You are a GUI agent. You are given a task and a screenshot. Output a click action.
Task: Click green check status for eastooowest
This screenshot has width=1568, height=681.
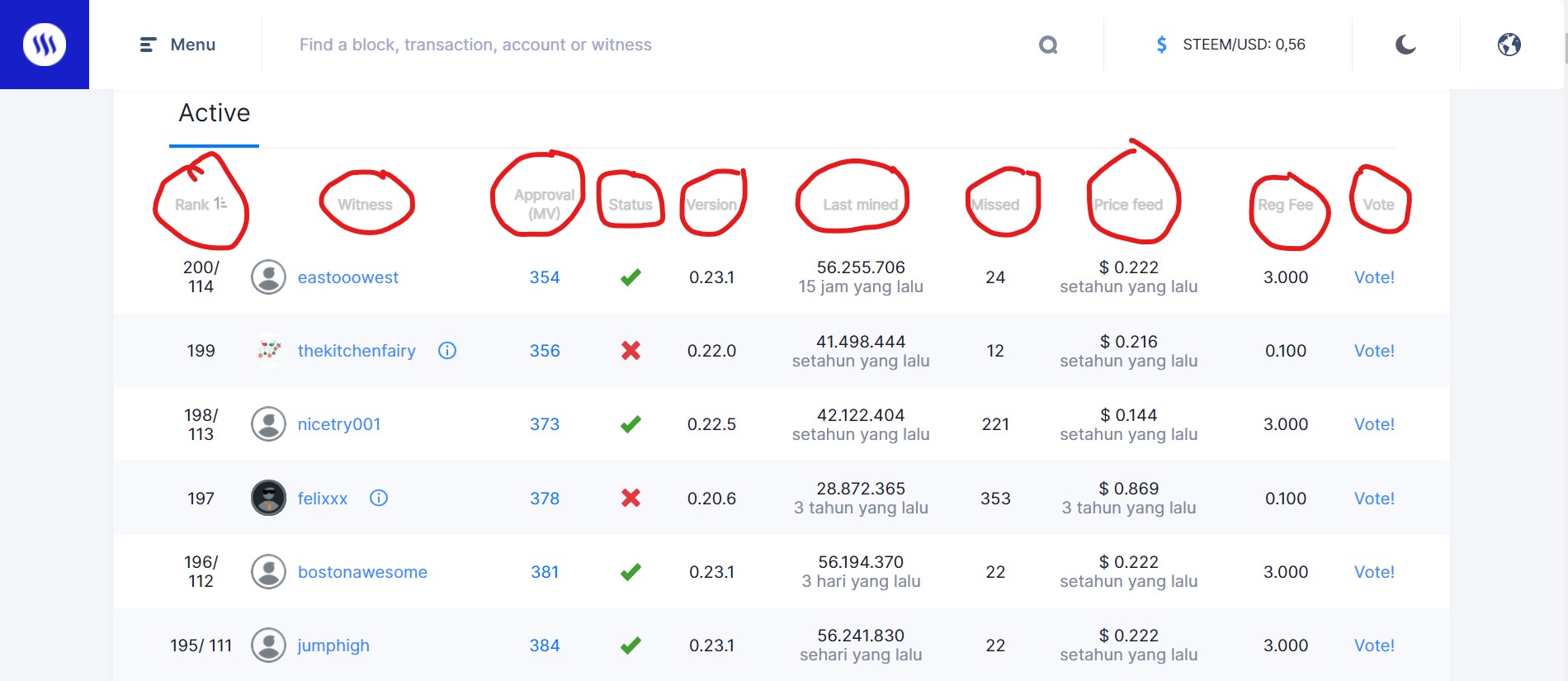(631, 277)
